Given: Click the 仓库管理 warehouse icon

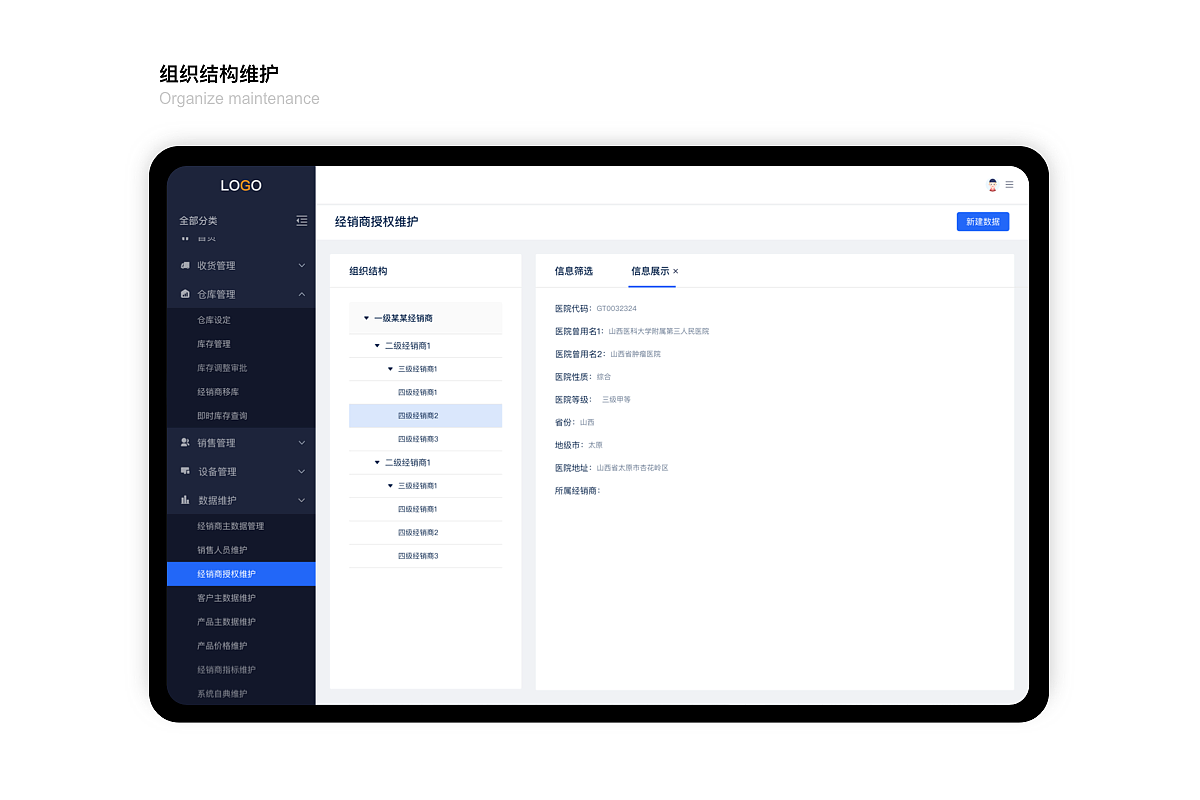Looking at the screenshot, I should pyautogui.click(x=185, y=295).
